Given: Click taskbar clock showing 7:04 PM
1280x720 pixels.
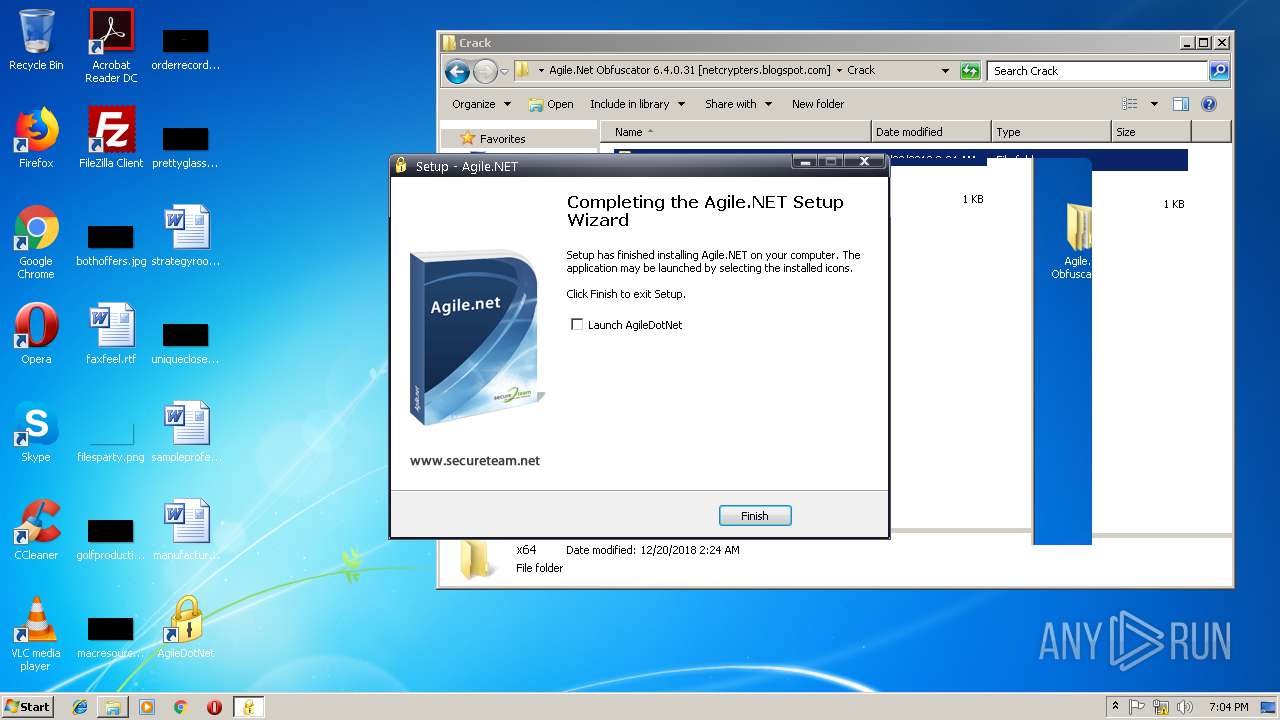Looking at the screenshot, I should pyautogui.click(x=1228, y=707).
